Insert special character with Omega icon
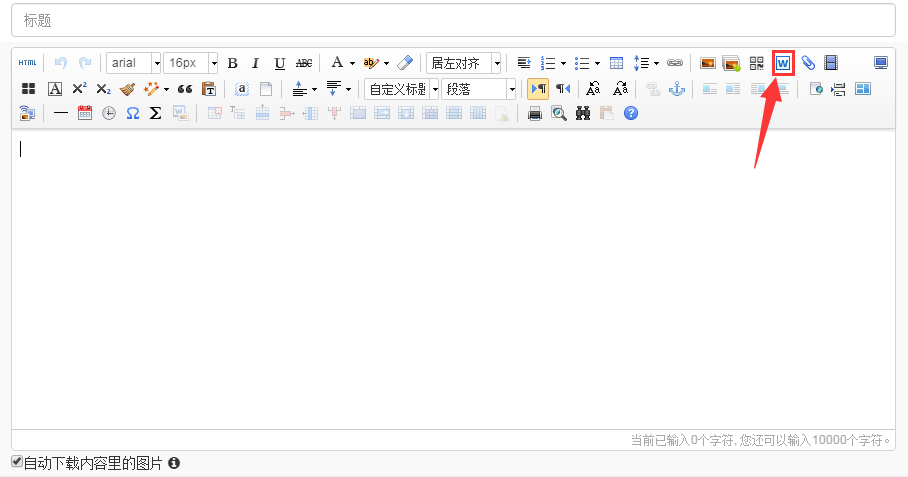Screen dimensions: 908x477 tap(132, 114)
